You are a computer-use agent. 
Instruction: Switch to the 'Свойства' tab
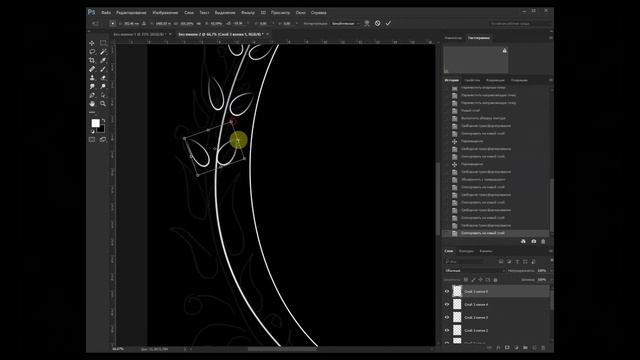(472, 80)
